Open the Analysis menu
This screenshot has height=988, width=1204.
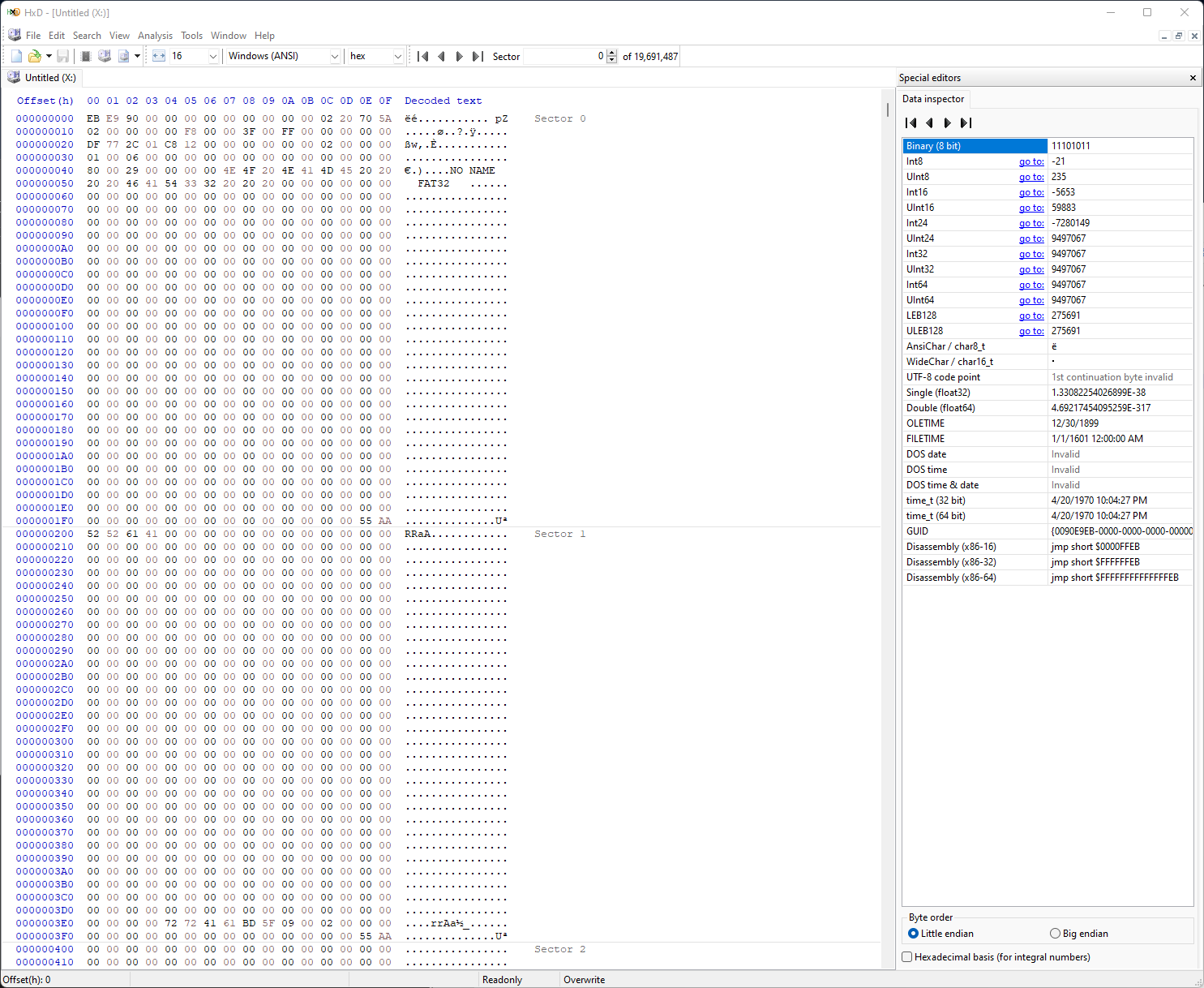pyautogui.click(x=155, y=35)
